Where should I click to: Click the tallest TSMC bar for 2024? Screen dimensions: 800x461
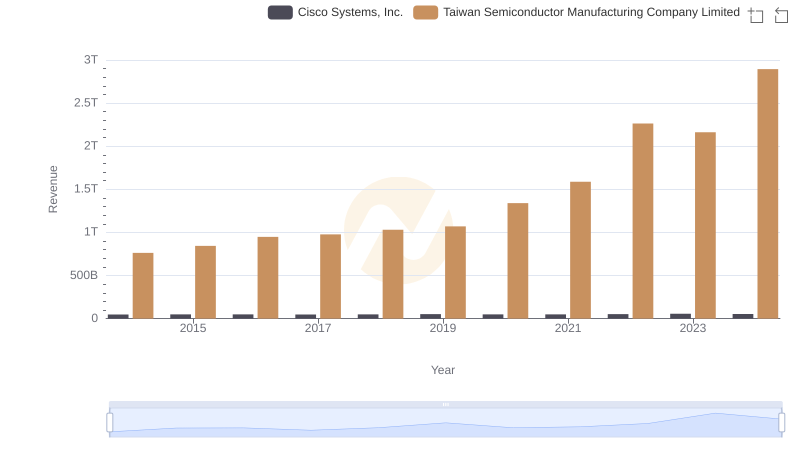(768, 194)
